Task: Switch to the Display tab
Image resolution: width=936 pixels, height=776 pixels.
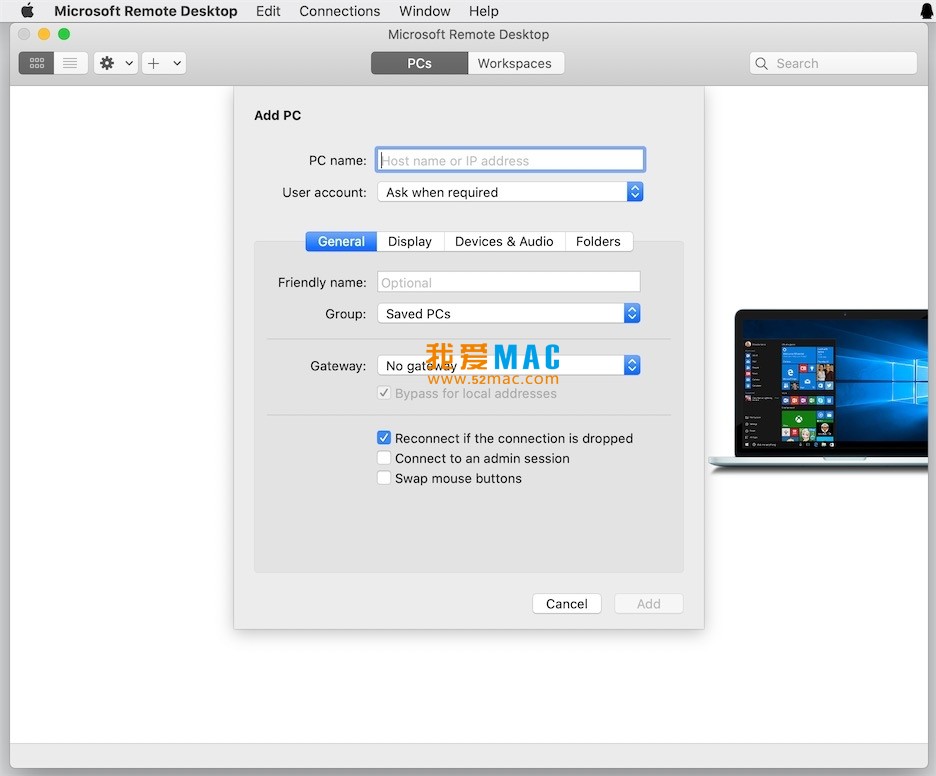Action: (410, 241)
